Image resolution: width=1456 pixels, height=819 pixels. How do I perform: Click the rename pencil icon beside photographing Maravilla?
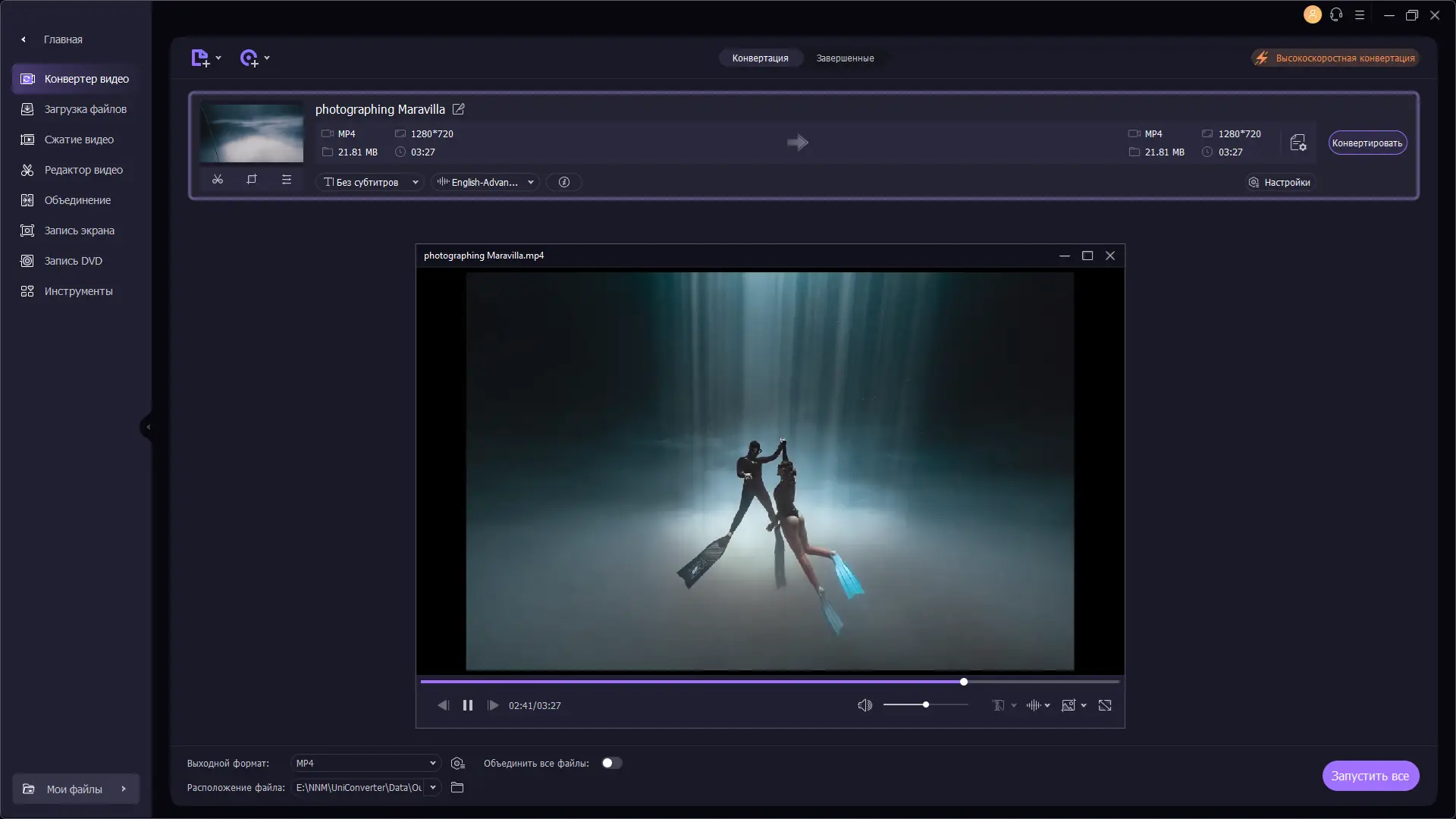(459, 109)
